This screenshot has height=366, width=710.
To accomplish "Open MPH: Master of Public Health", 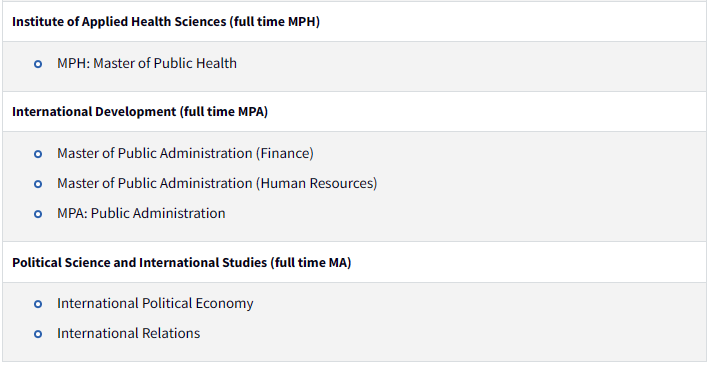I will coord(147,63).
